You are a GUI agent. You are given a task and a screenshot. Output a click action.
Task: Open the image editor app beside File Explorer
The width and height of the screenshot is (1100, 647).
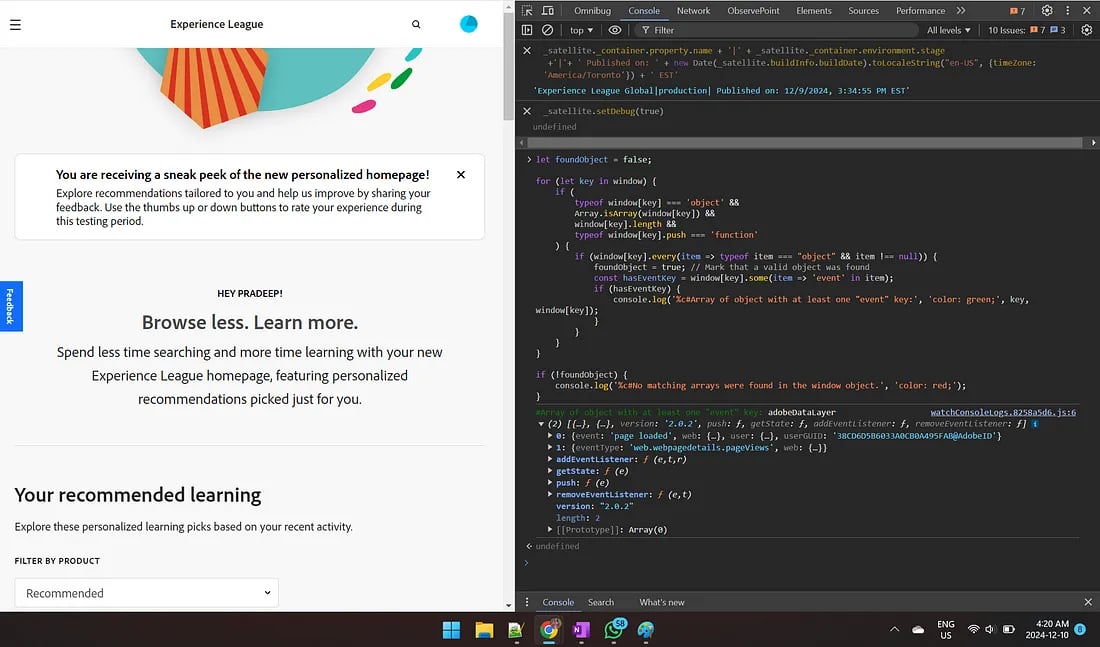516,629
